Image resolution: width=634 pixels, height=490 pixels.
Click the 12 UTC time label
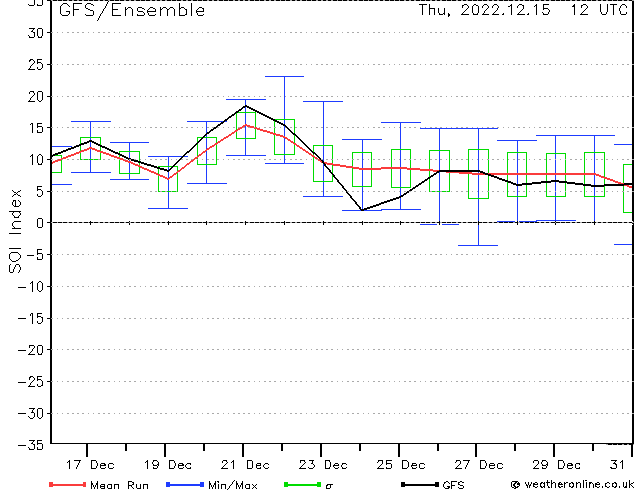coord(599,10)
